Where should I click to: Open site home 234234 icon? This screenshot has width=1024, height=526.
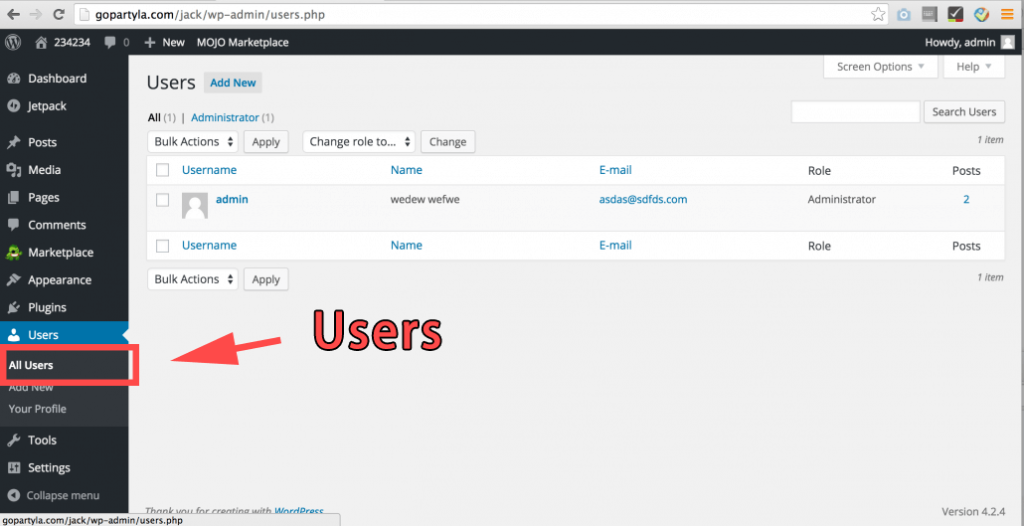[x=41, y=42]
